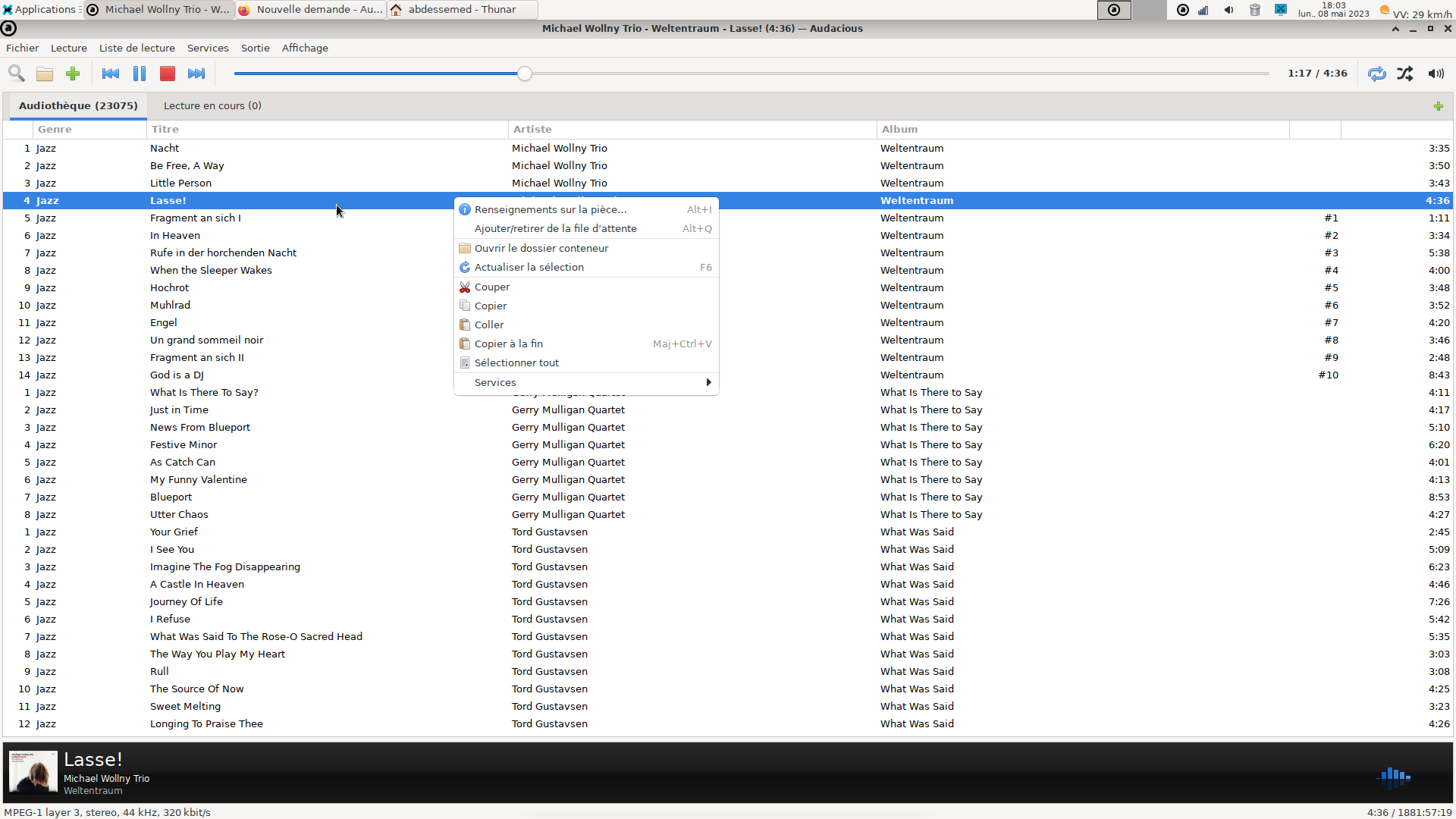The image size is (1456, 819).
Task: Select the track 'Journey Of Life'
Action: click(728, 601)
